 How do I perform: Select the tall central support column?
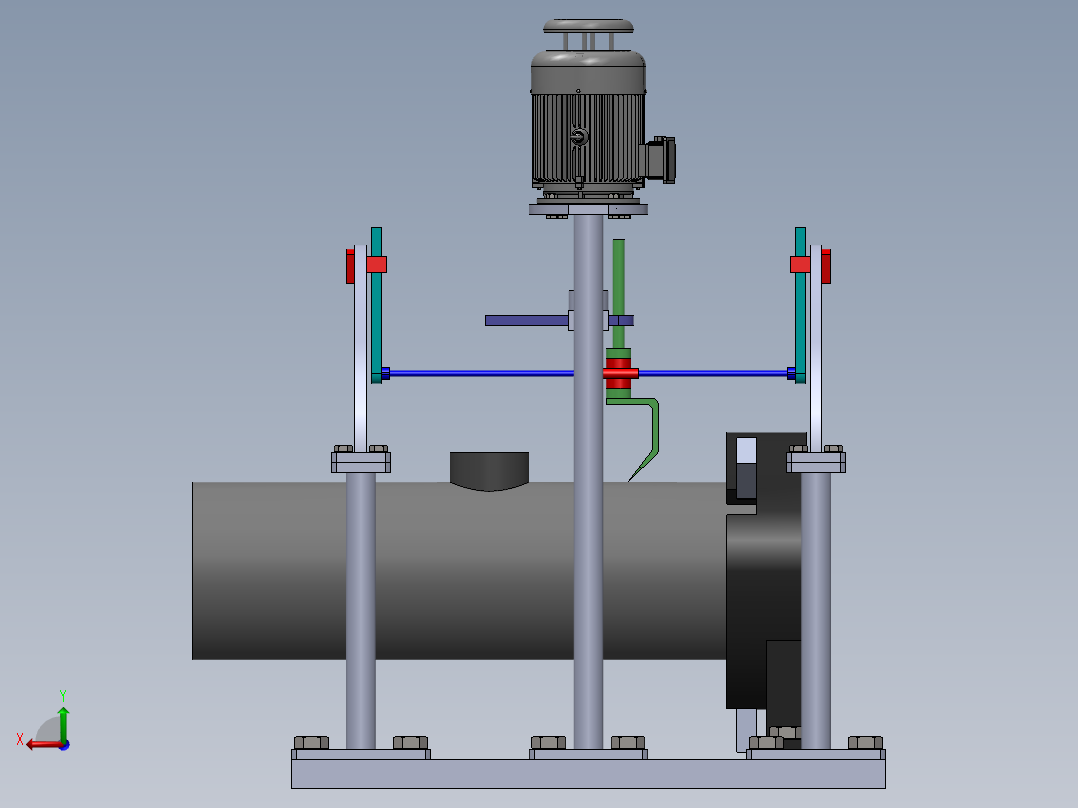(x=588, y=481)
